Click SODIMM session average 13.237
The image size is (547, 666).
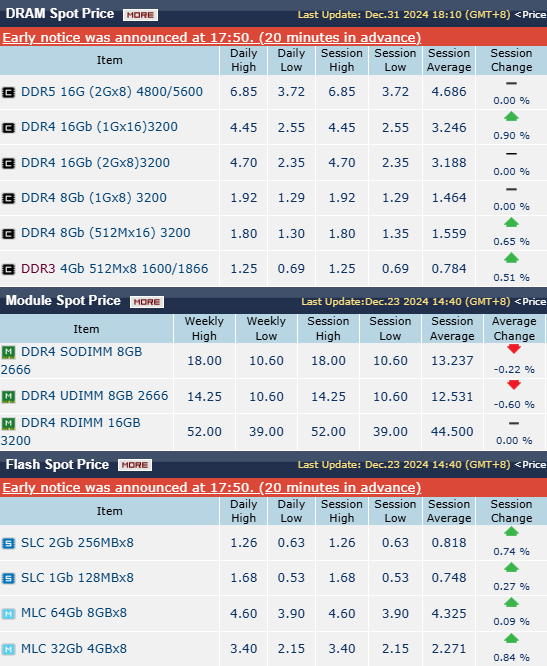point(452,361)
